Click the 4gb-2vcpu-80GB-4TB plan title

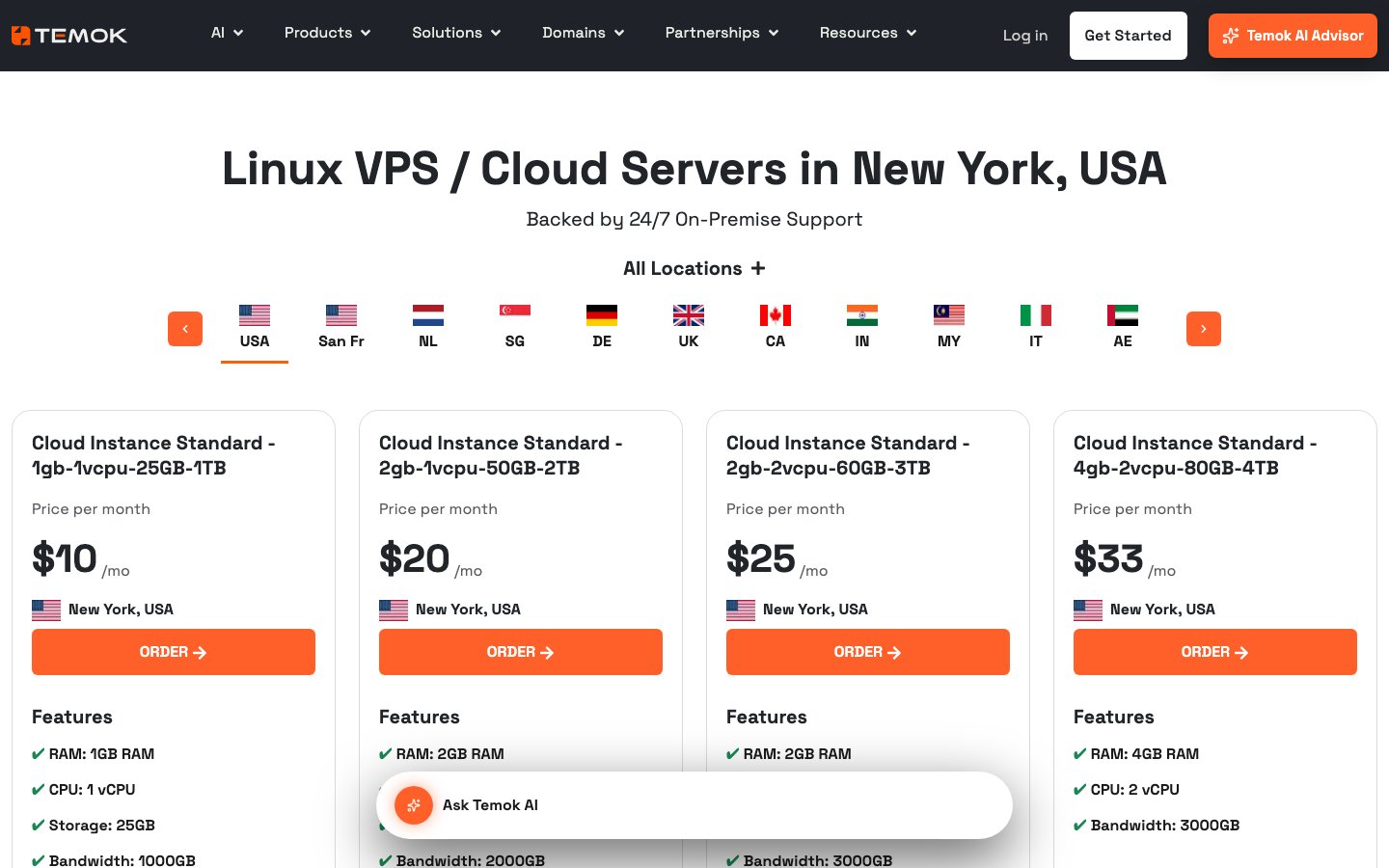click(x=1196, y=455)
